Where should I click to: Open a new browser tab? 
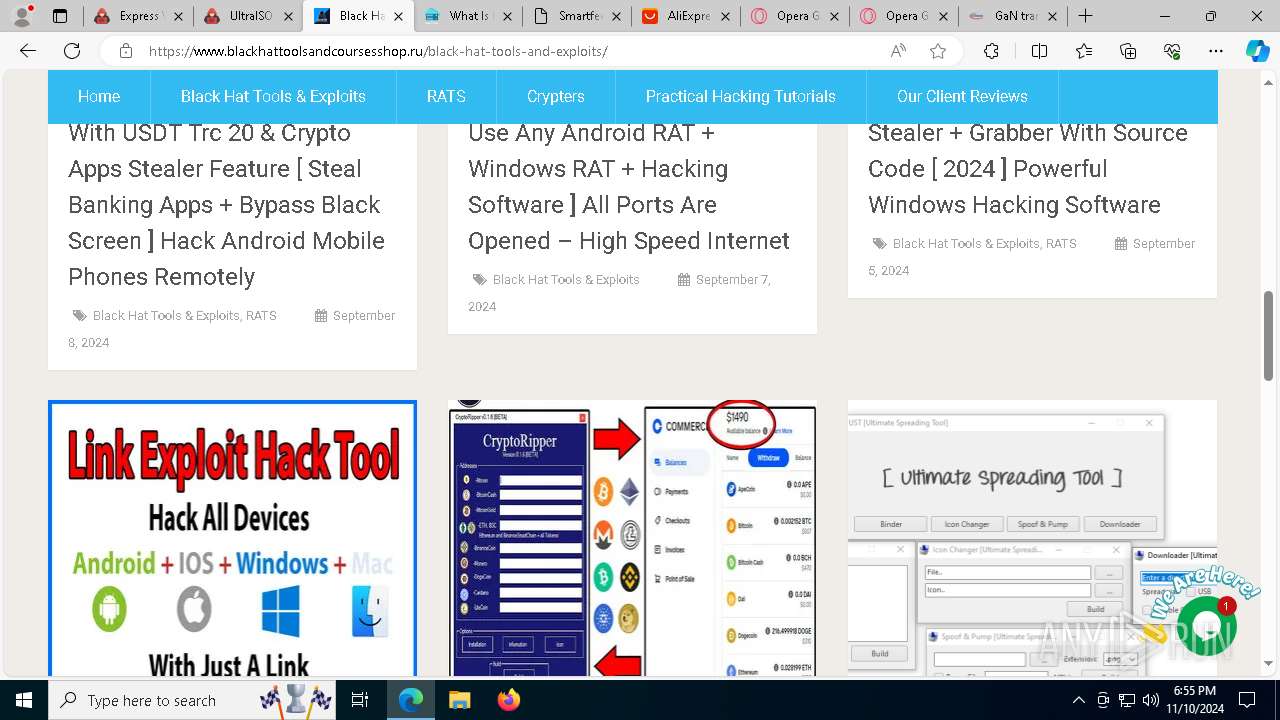coord(1085,16)
